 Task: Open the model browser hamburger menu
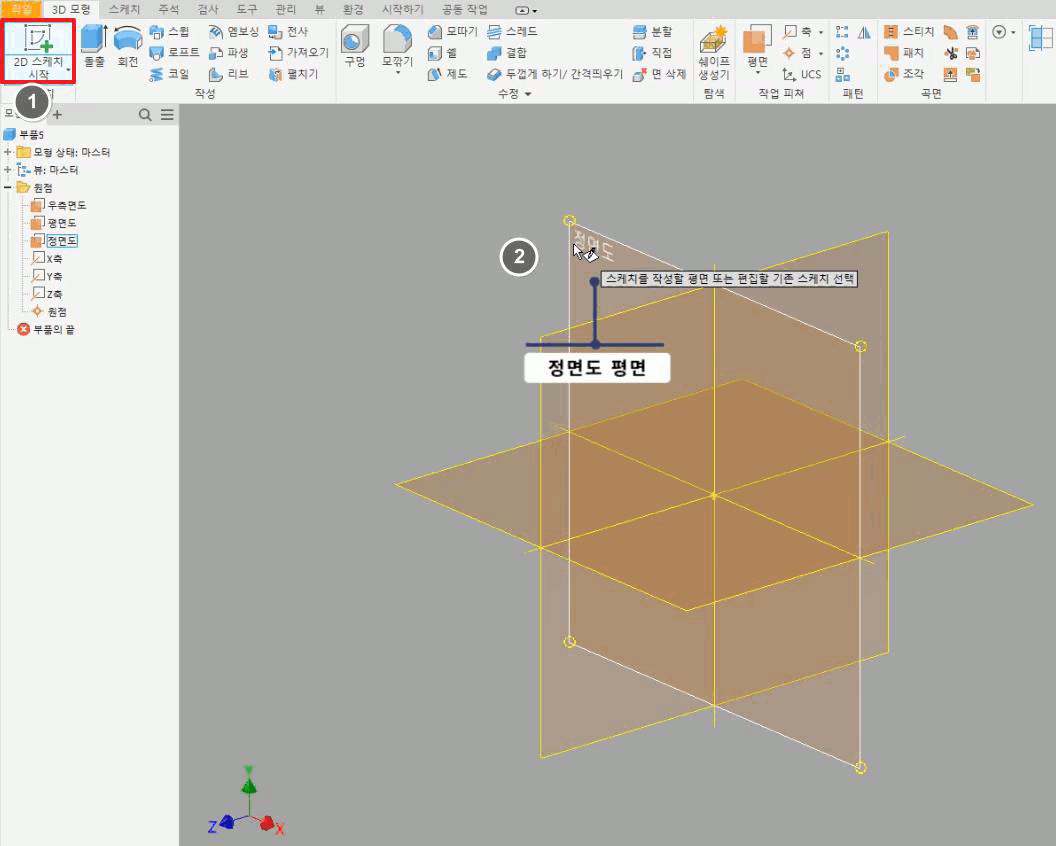click(x=167, y=115)
